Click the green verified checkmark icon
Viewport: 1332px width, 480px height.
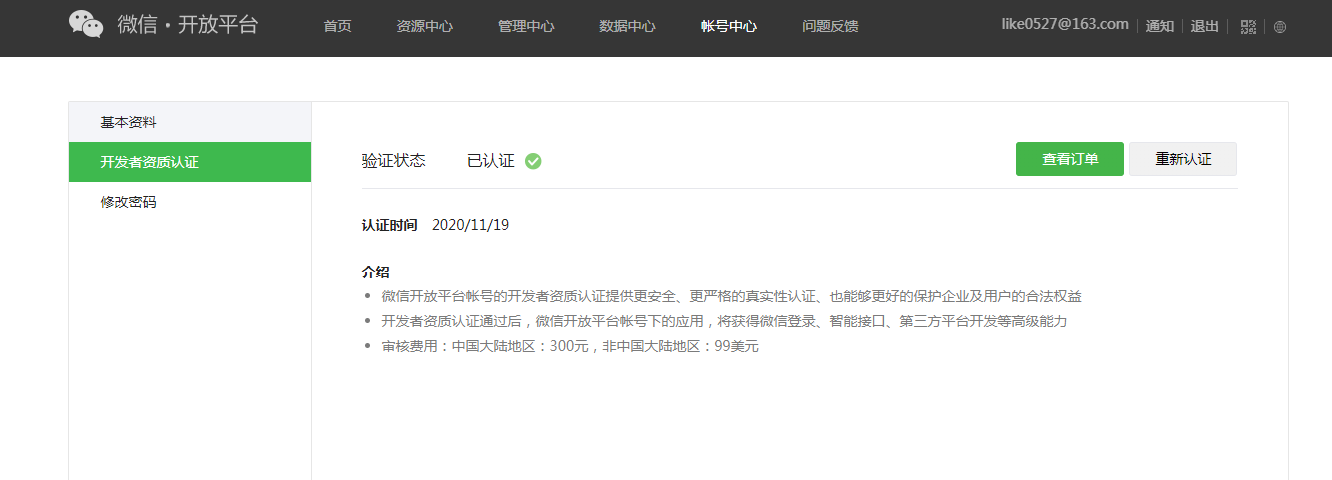tap(533, 161)
